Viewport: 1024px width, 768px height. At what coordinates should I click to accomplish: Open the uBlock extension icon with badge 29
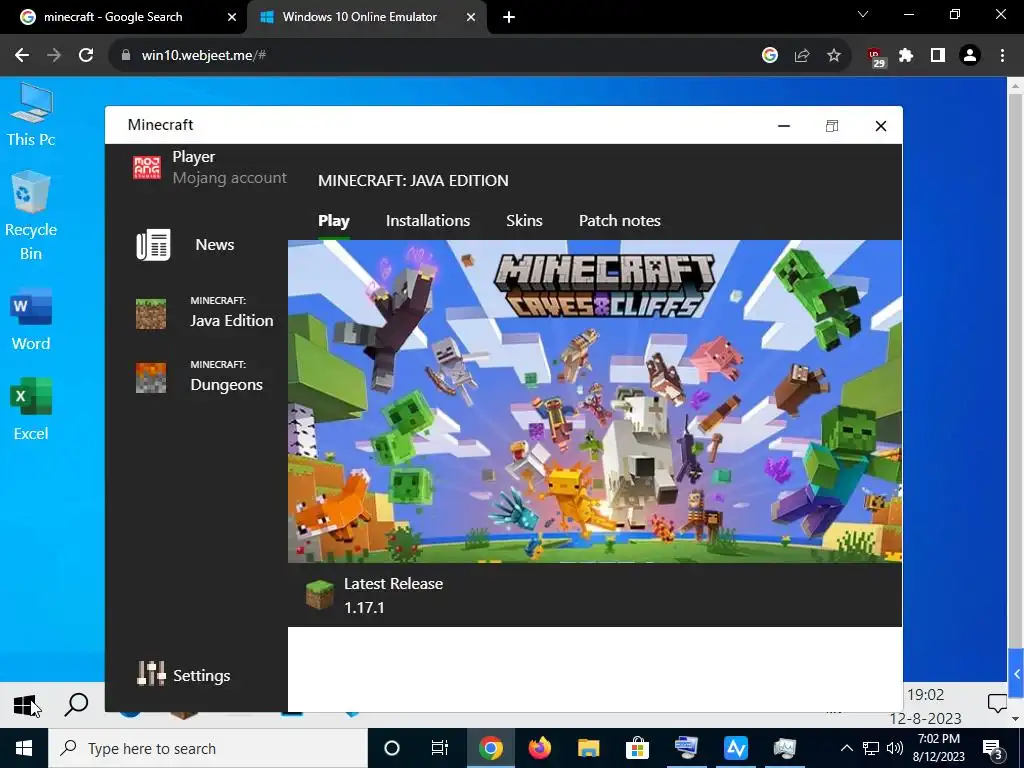coord(876,57)
